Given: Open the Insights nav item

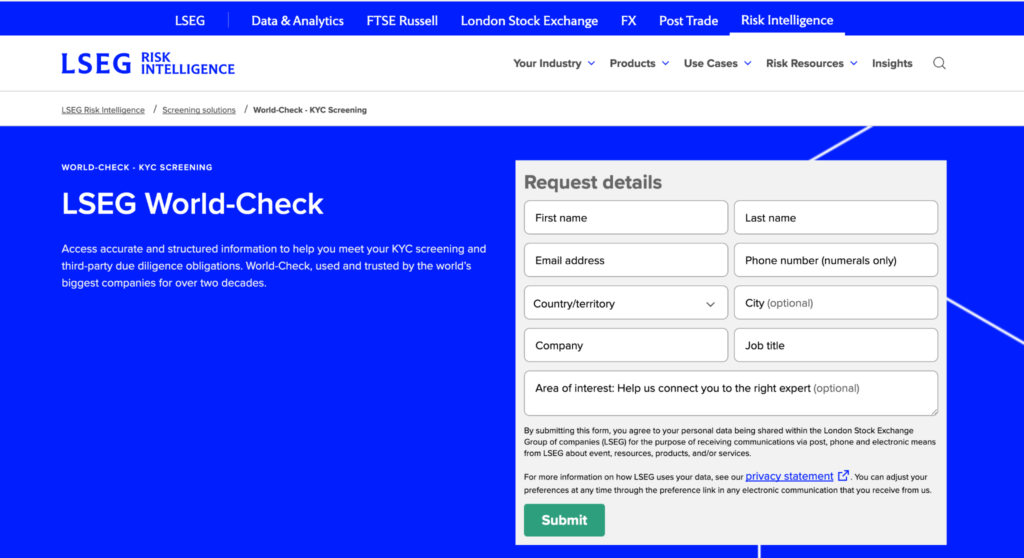Looking at the screenshot, I should point(892,63).
